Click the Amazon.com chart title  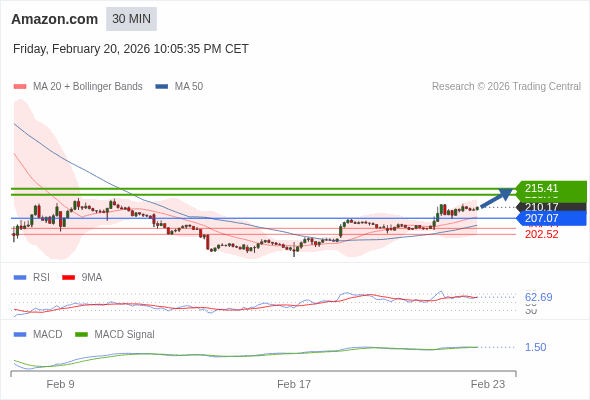point(55,19)
